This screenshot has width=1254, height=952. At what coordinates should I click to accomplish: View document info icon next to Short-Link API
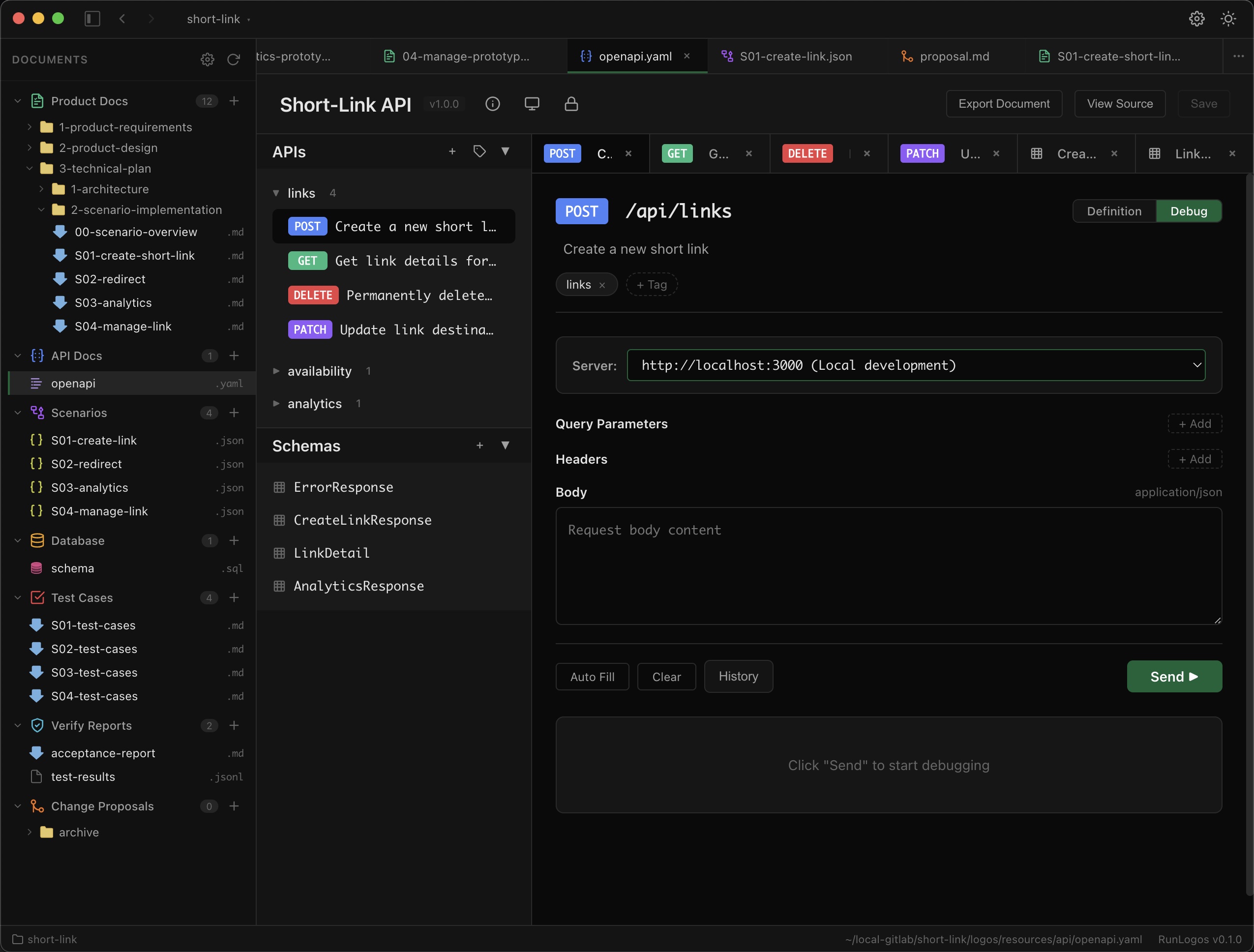[493, 104]
